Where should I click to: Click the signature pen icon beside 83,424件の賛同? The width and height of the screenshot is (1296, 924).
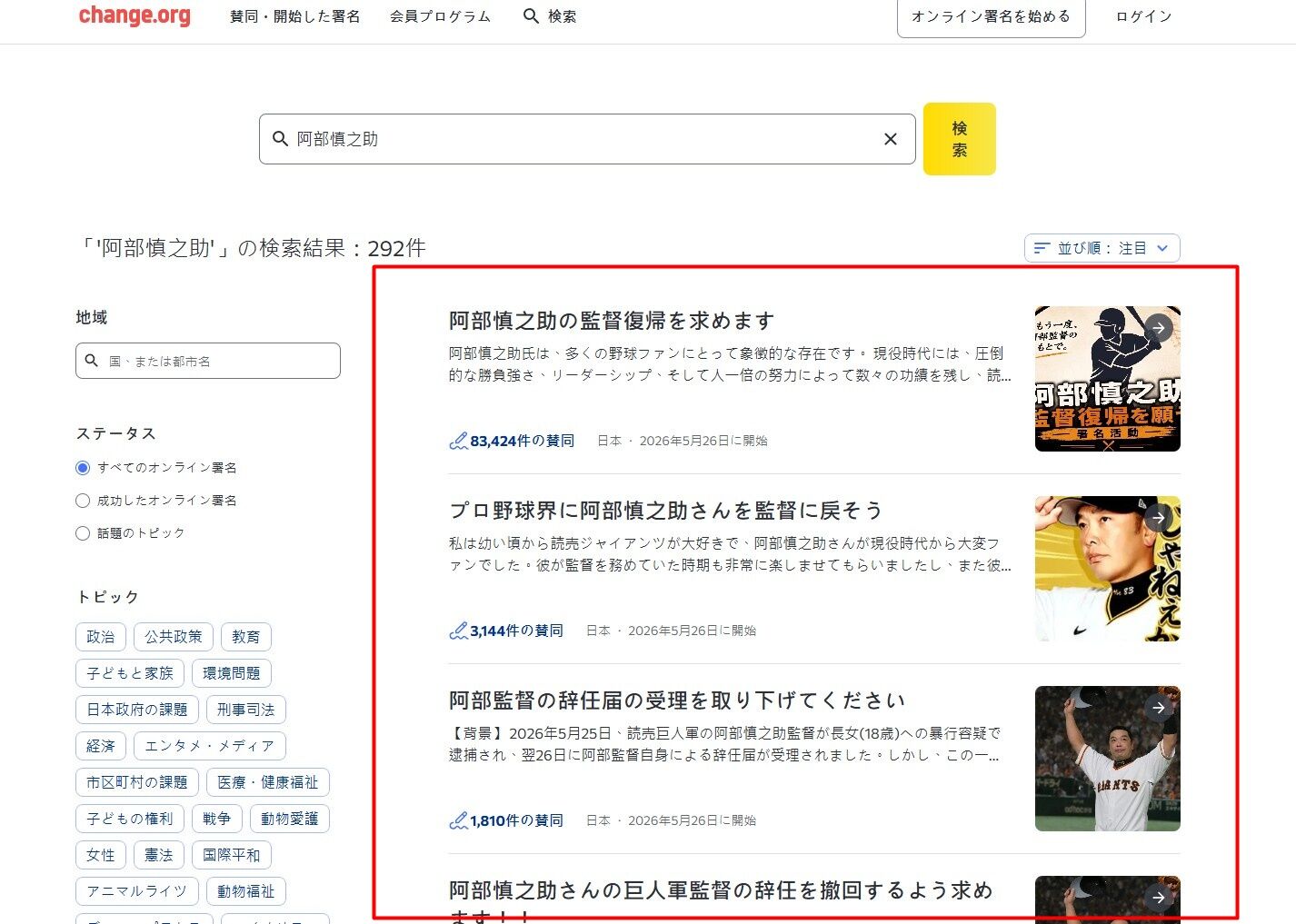[x=459, y=442]
